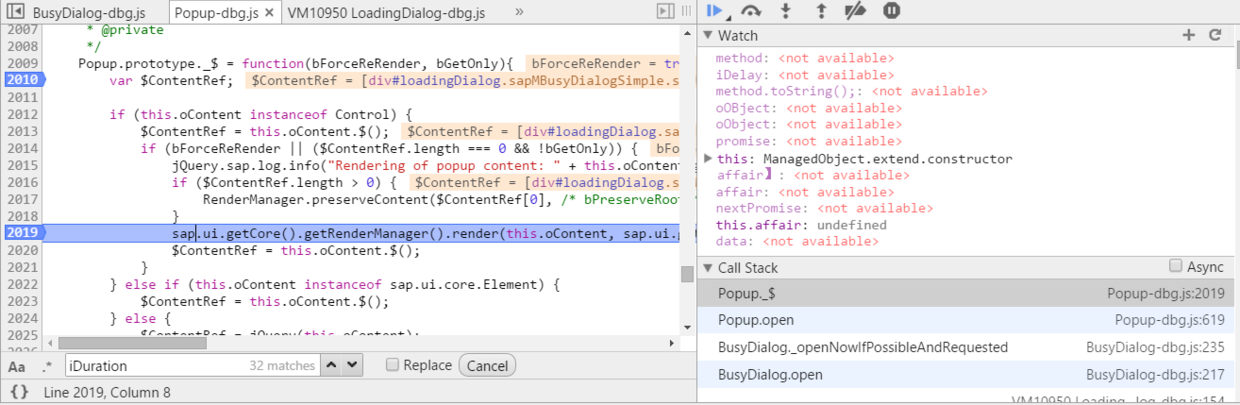Tick the Replace checkbox

click(x=393, y=365)
